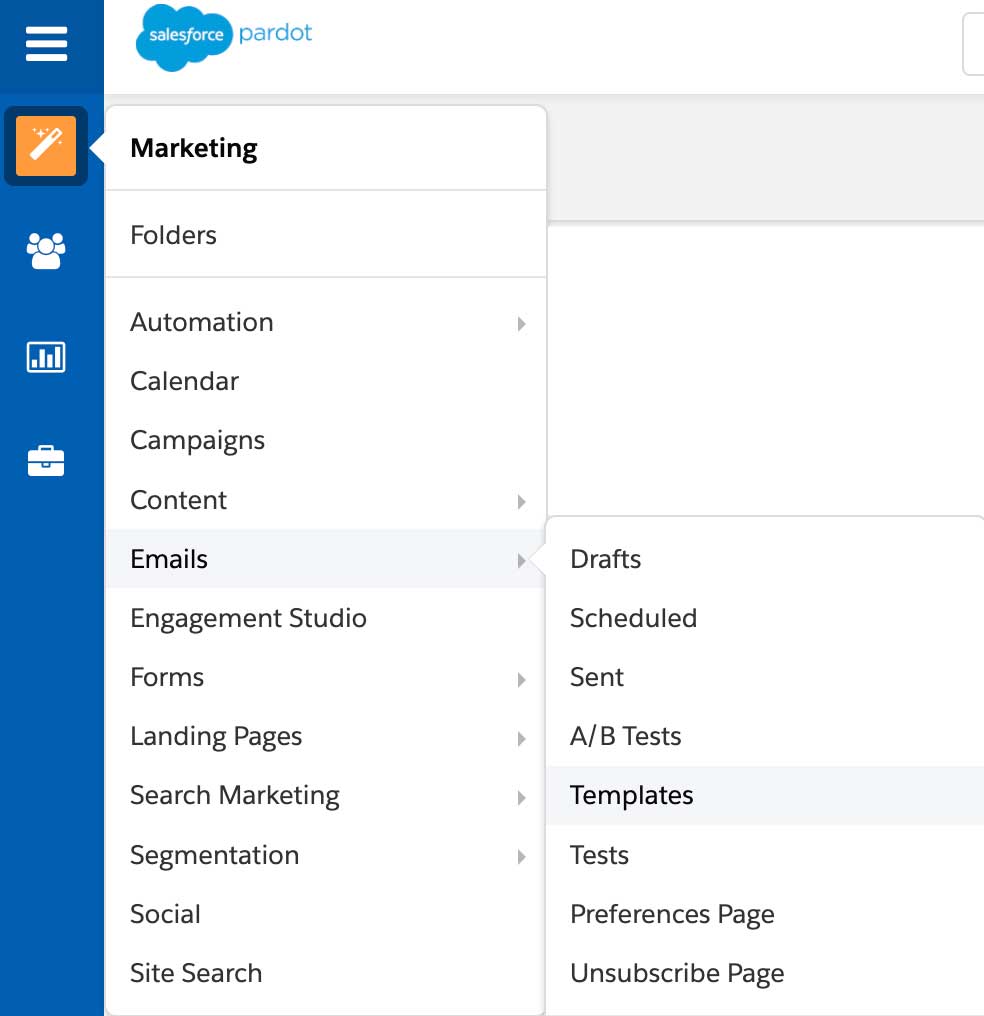This screenshot has height=1016, width=984.
Task: Expand the Forms submenu arrow
Action: click(x=521, y=679)
